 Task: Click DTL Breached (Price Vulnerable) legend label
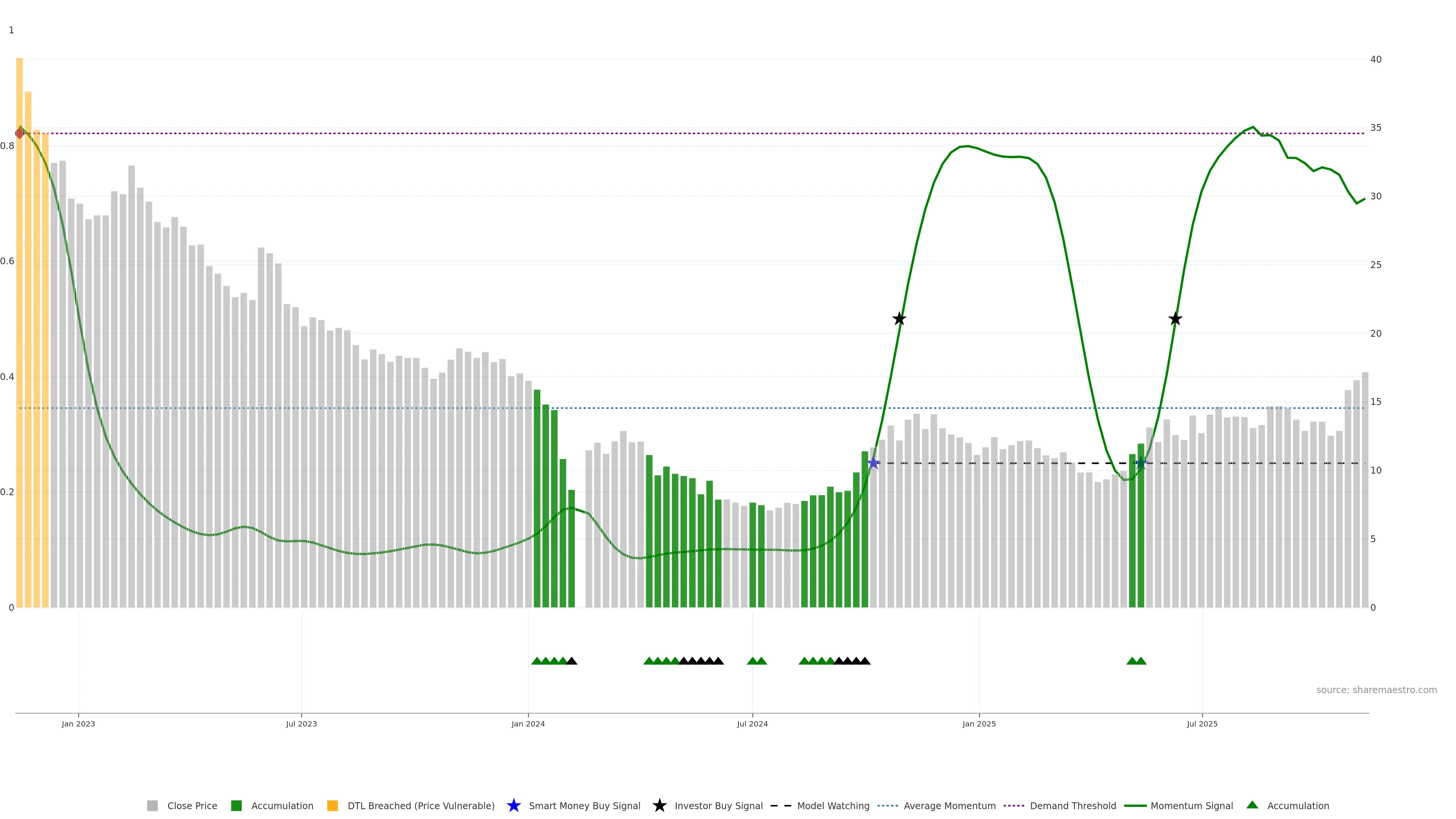point(420,805)
